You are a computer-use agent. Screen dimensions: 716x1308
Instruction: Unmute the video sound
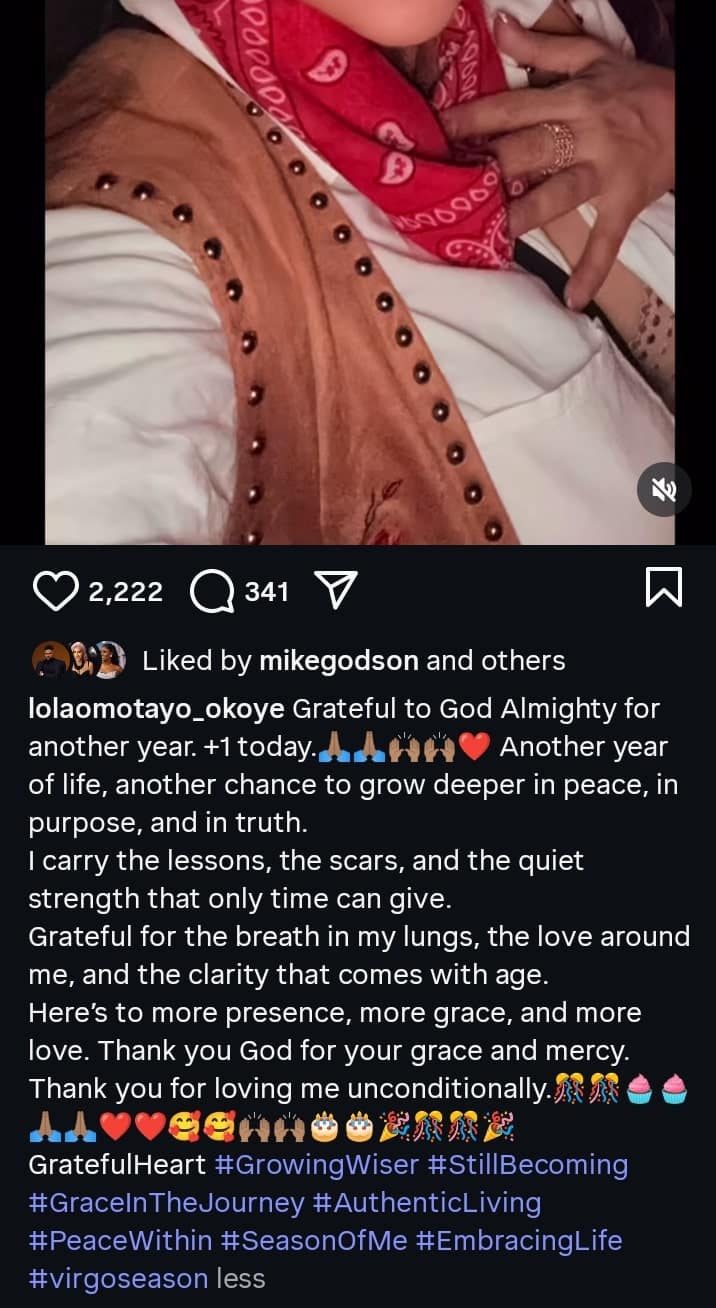point(664,490)
